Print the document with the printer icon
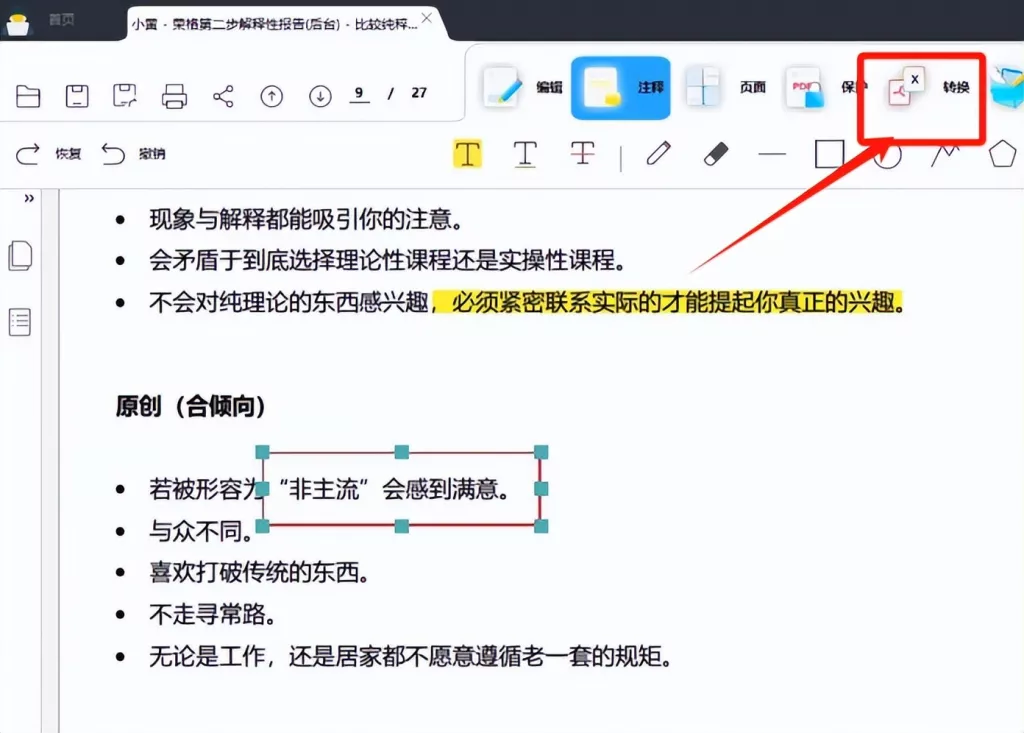 [x=174, y=96]
